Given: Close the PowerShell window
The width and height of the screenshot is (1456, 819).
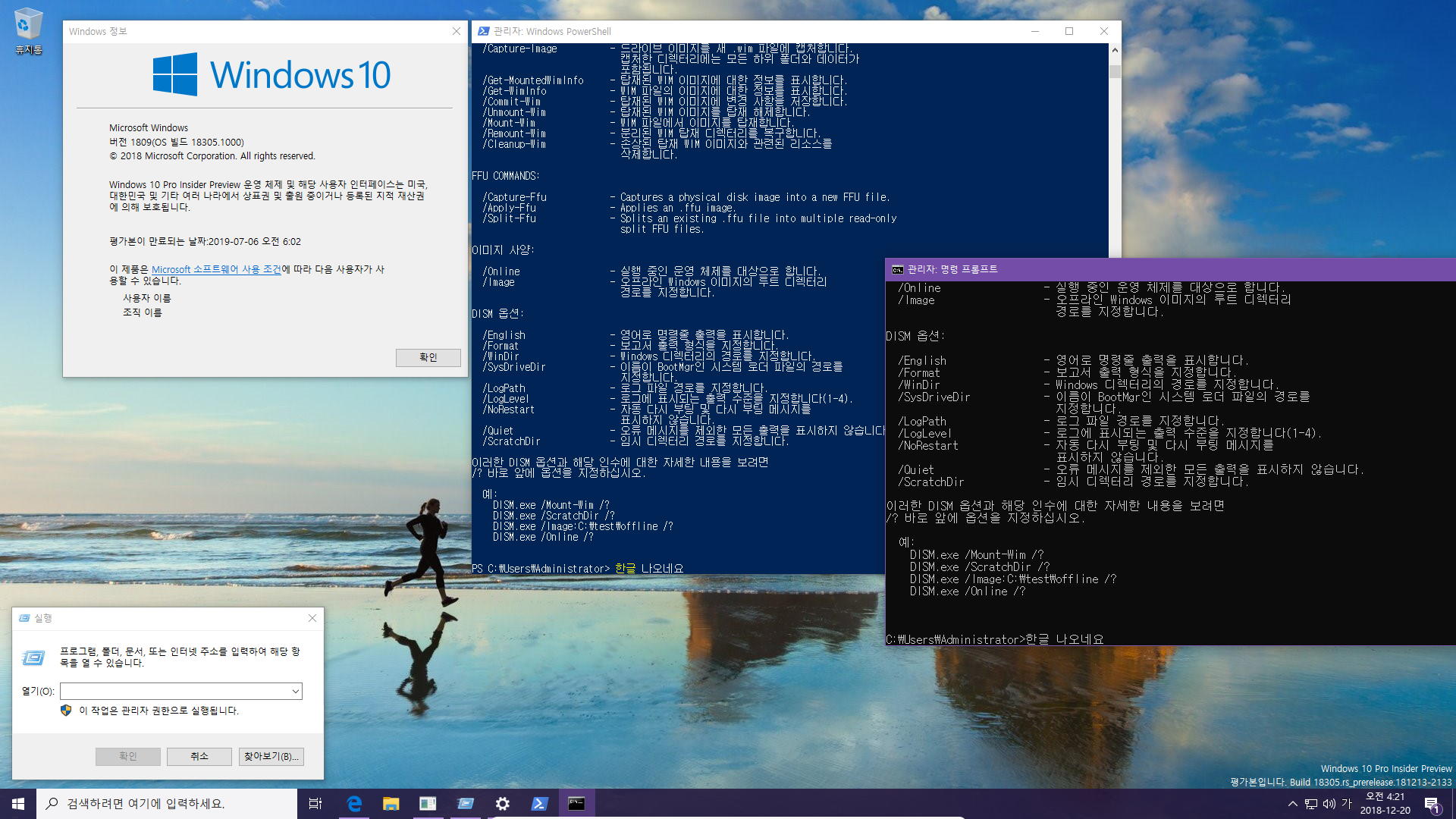Looking at the screenshot, I should [x=1104, y=31].
